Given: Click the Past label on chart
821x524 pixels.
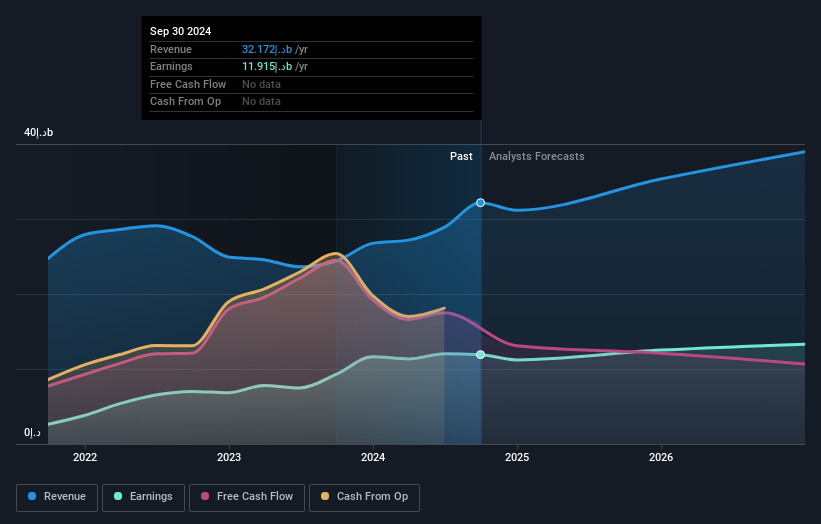Looking at the screenshot, I should tap(461, 157).
